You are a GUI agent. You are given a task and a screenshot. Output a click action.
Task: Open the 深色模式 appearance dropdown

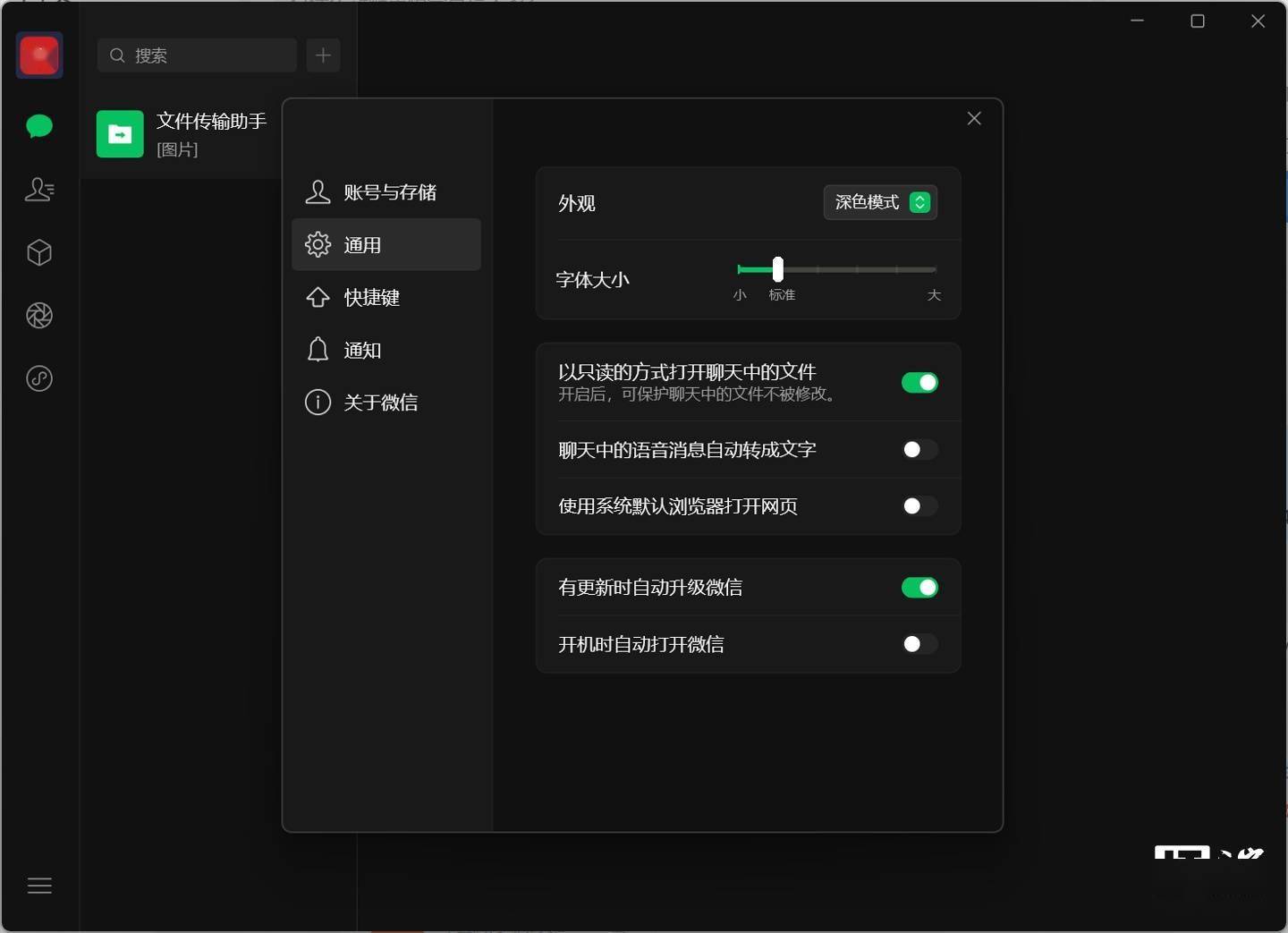pos(880,202)
